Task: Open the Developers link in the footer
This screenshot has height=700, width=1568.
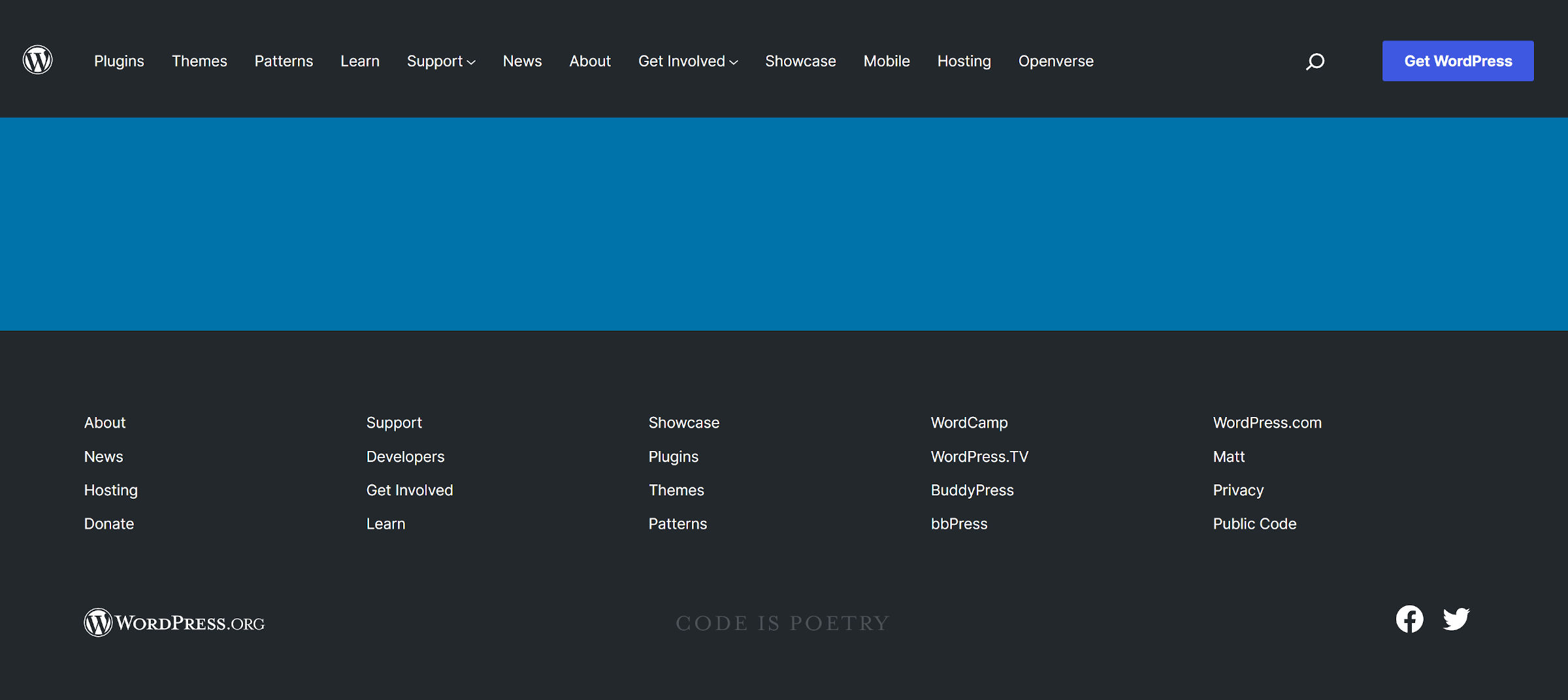Action: (405, 456)
